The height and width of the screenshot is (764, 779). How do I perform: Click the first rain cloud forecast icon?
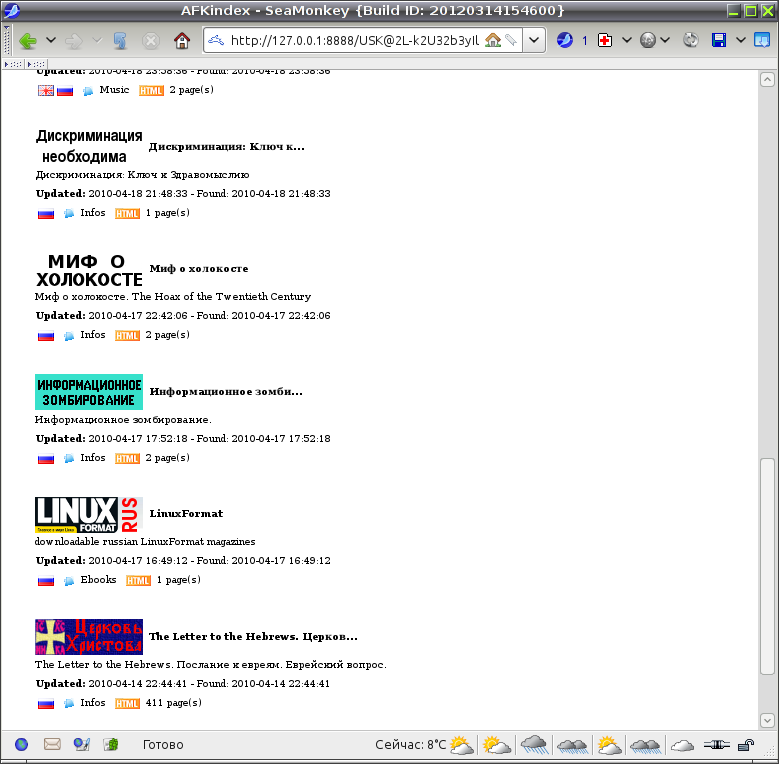[x=535, y=745]
